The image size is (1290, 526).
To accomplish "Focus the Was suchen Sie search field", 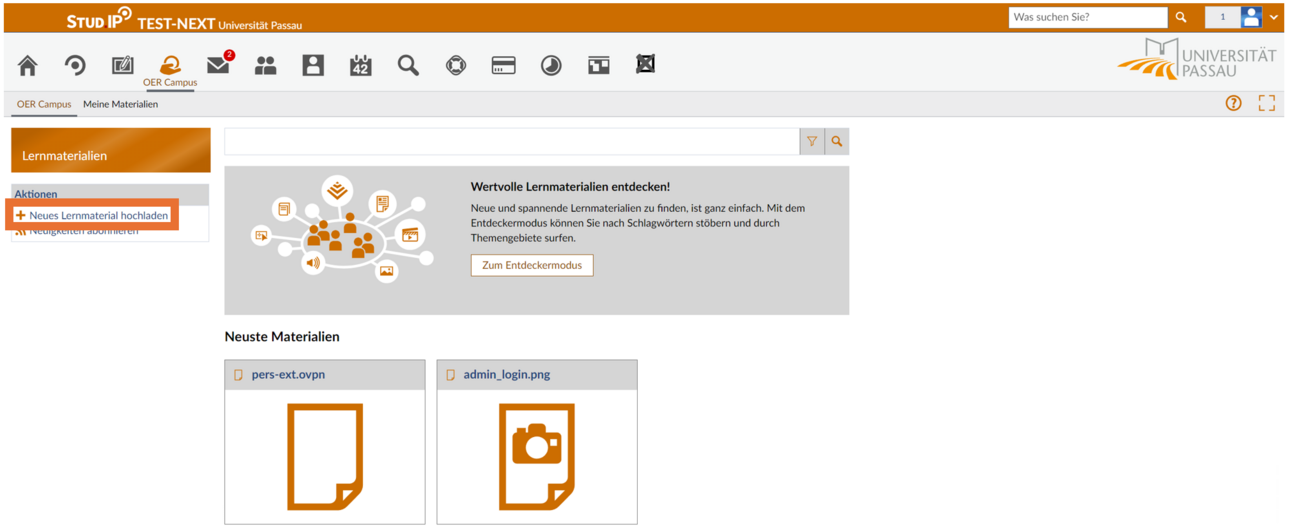I will 1088,17.
